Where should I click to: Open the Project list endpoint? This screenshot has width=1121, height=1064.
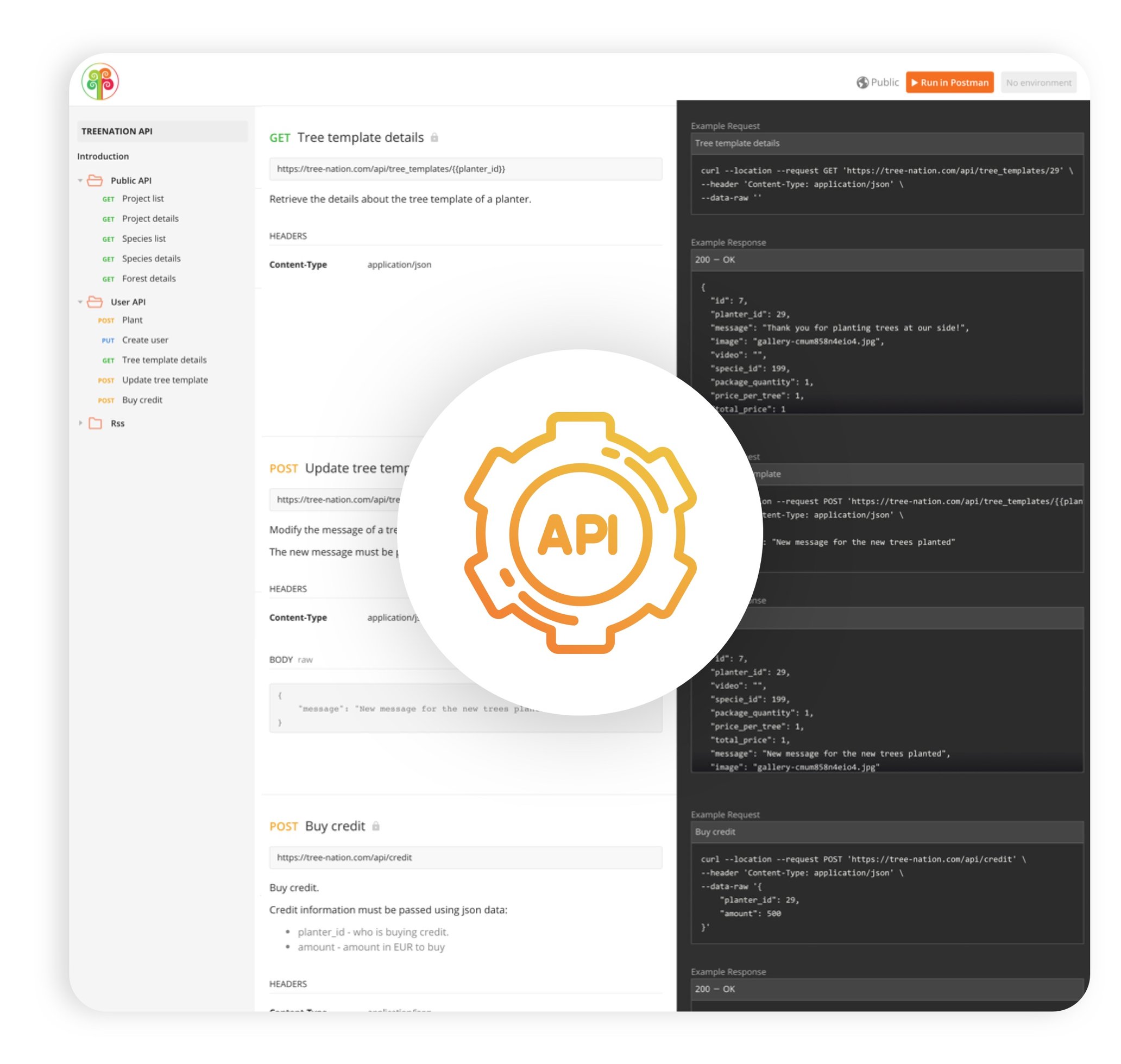coord(143,200)
